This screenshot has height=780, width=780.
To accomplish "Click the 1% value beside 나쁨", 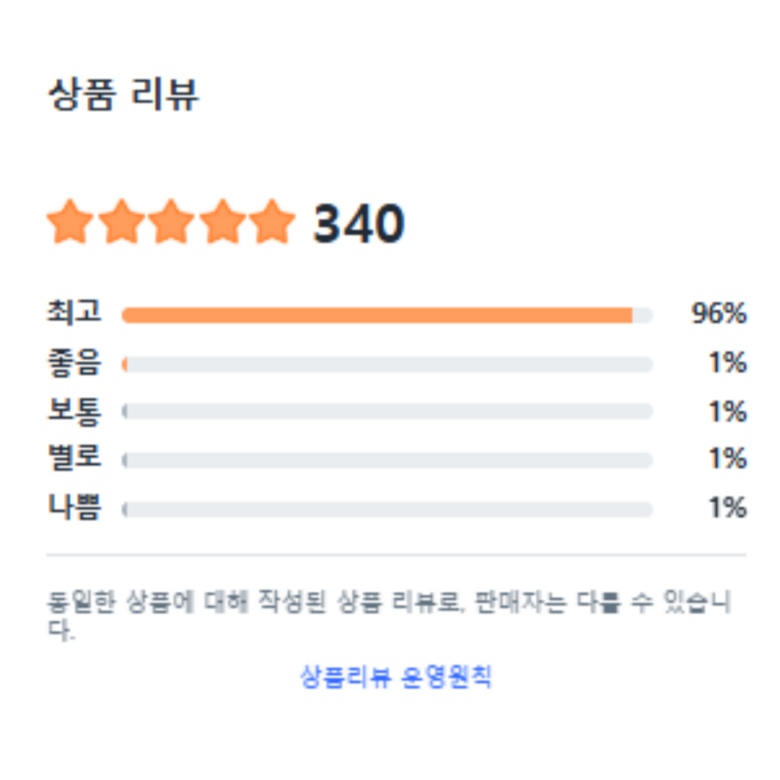I will 727,508.
